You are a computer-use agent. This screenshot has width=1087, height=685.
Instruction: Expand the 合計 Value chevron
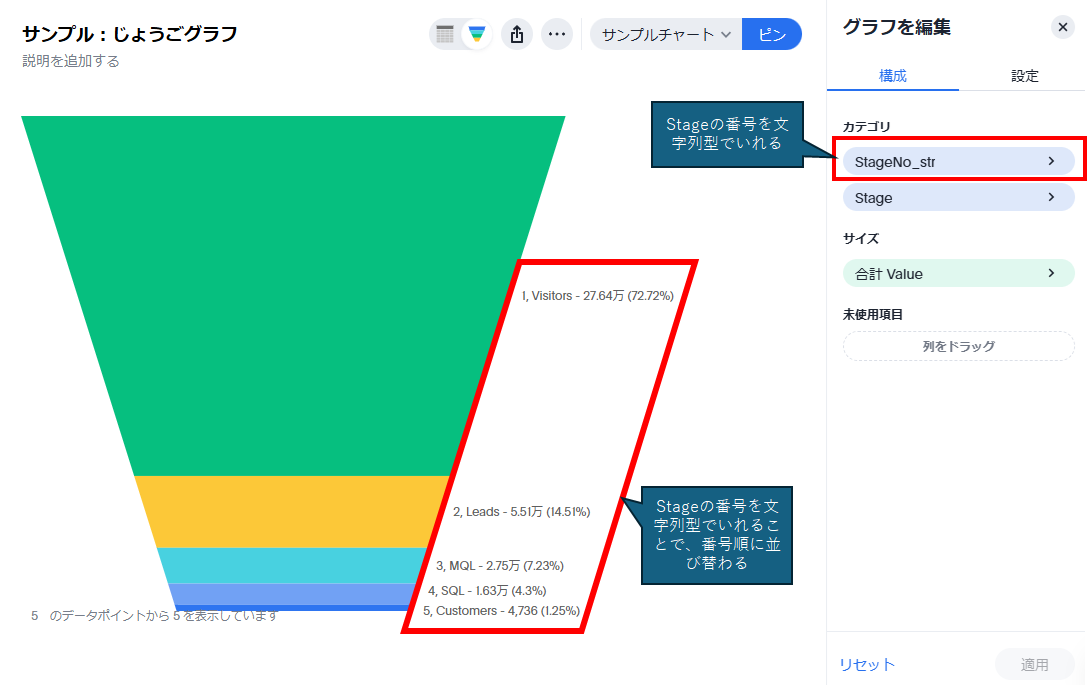pos(1051,273)
